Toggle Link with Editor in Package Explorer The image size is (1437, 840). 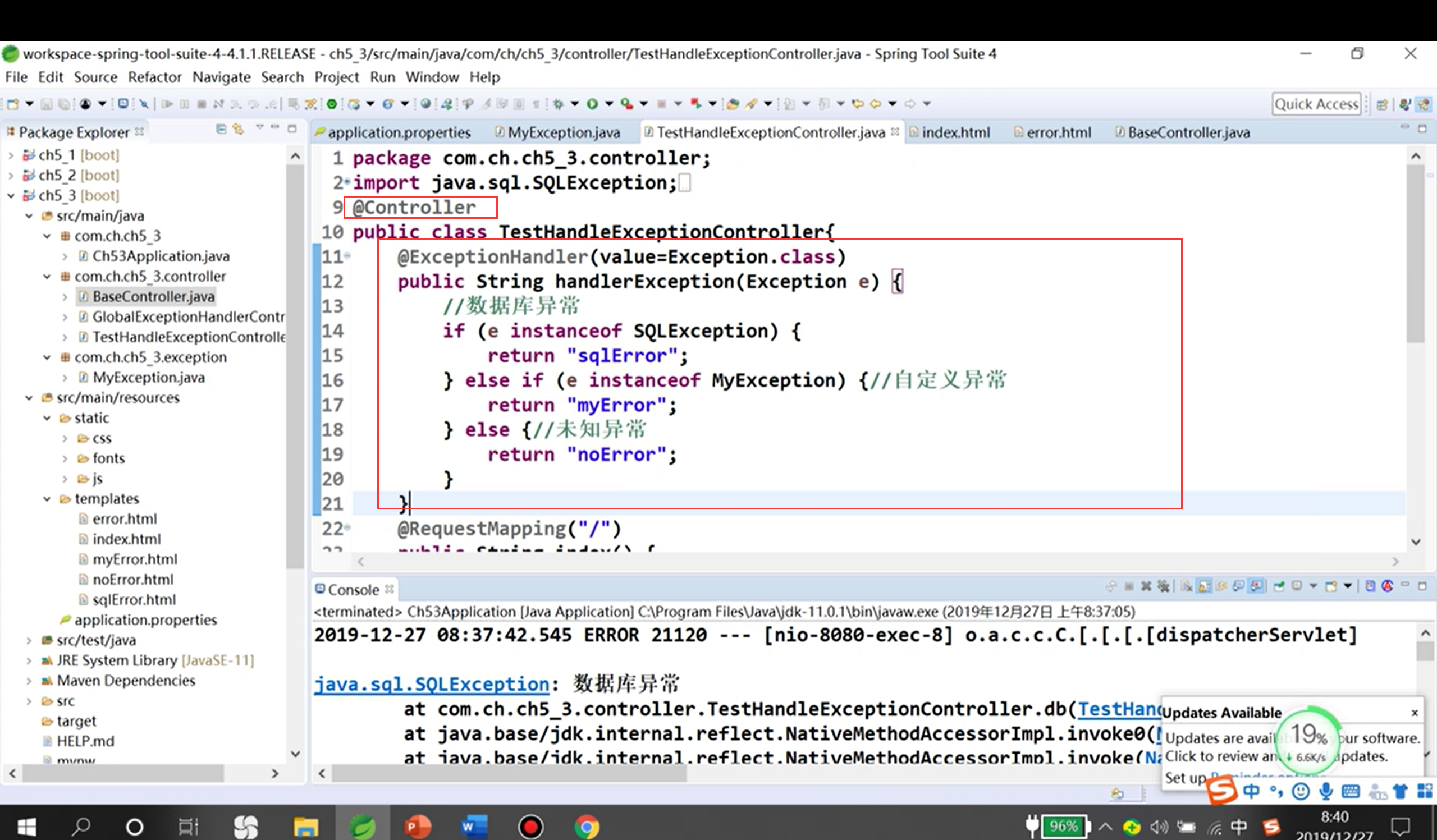click(x=239, y=130)
